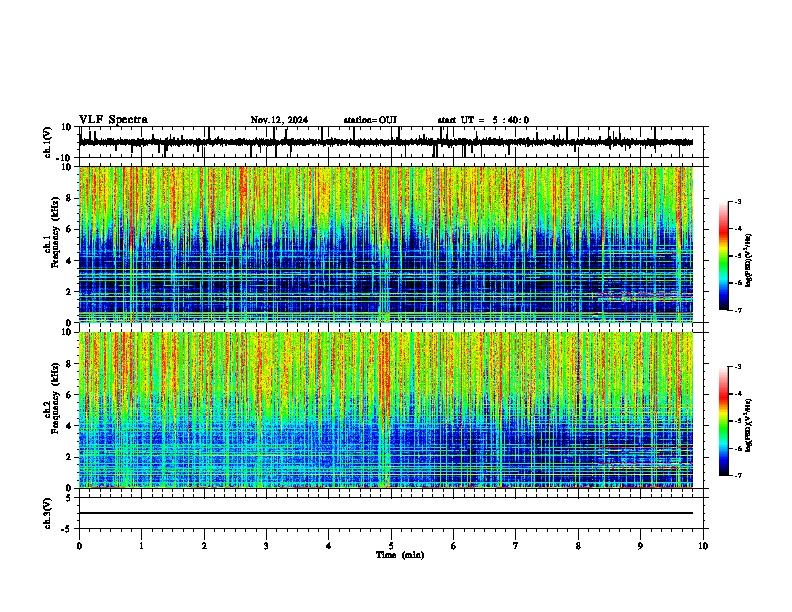Screen dimensions: 792x612
Task: Click the "4" kHz tick of ch.2 spectrogram
Action: point(69,426)
